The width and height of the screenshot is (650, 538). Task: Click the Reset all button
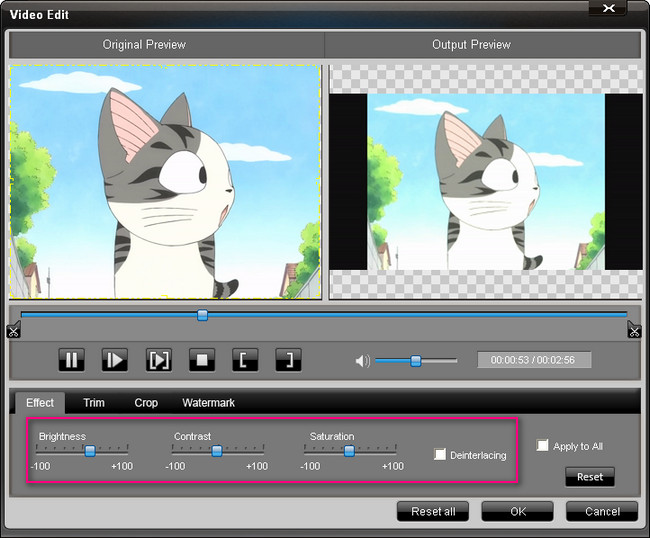coord(433,511)
